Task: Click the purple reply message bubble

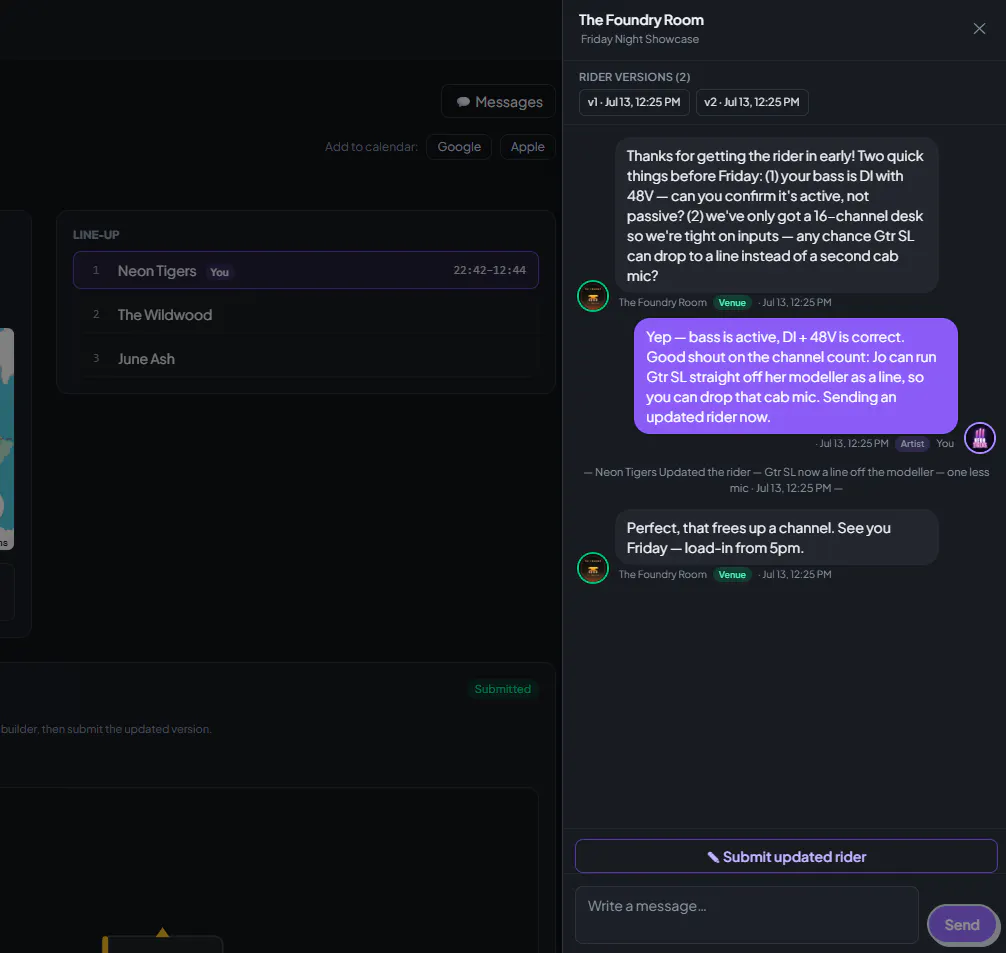Action: click(796, 376)
